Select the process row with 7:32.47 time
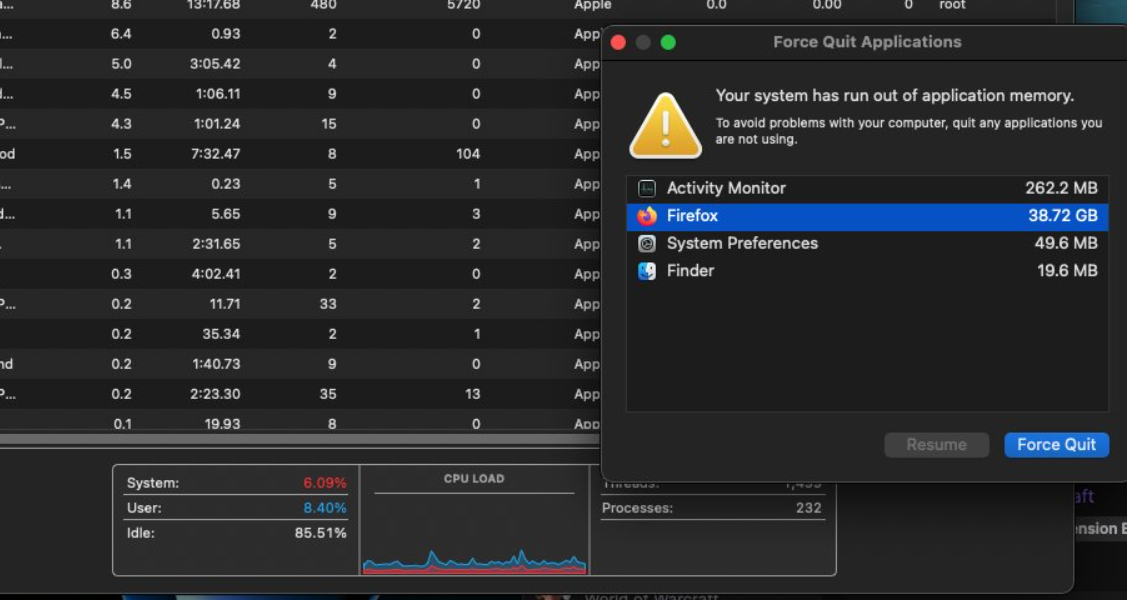 300,154
